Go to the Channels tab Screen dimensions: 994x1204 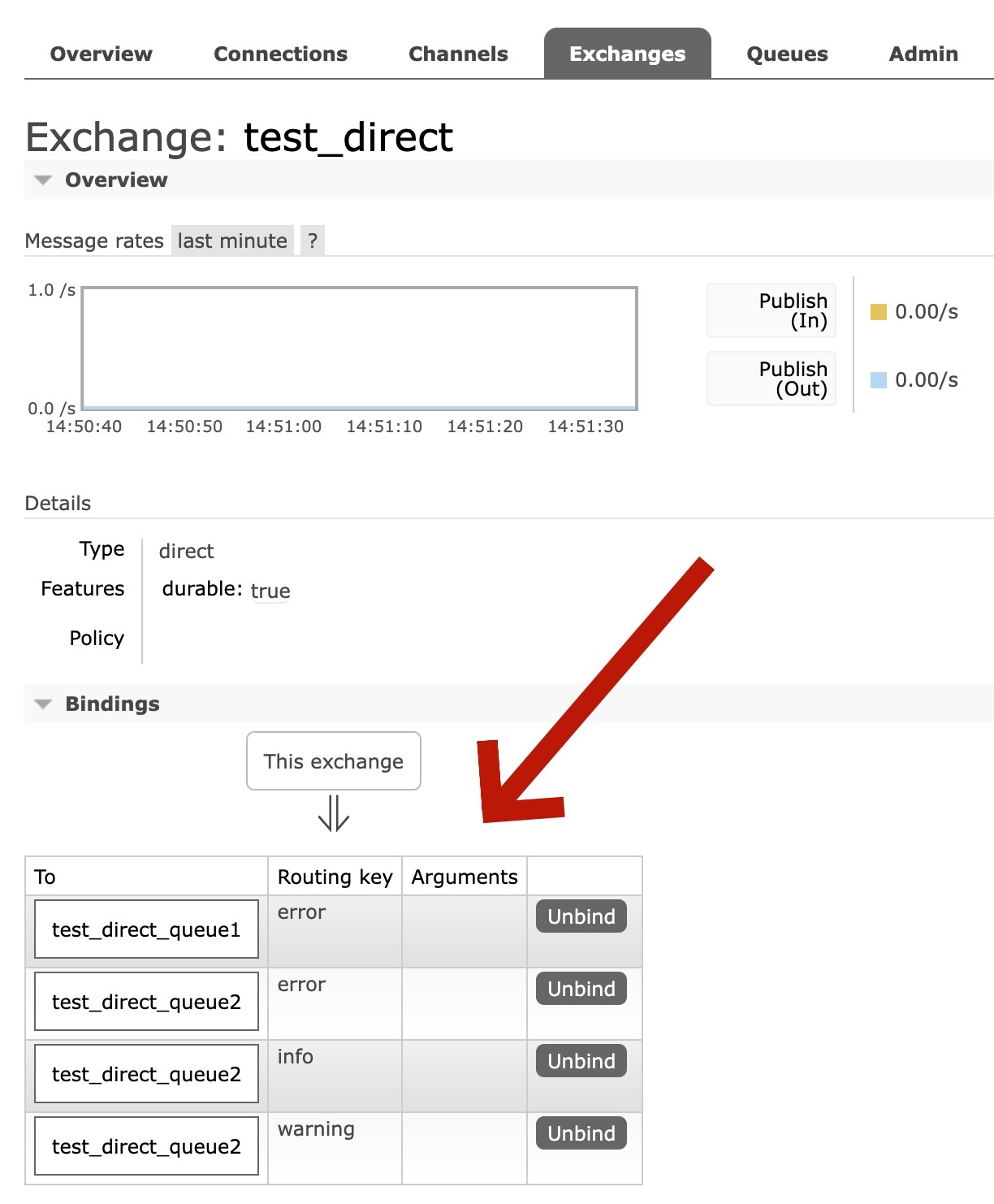click(458, 54)
